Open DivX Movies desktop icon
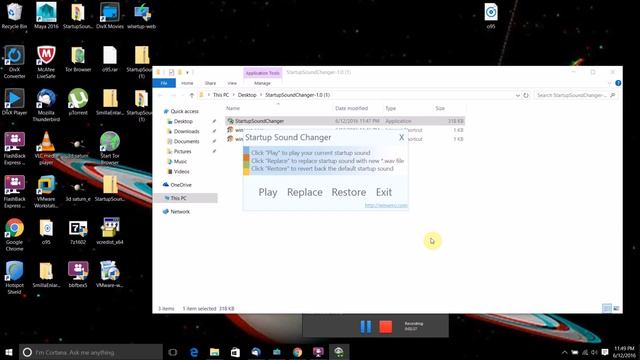The image size is (640, 360). (x=110, y=16)
